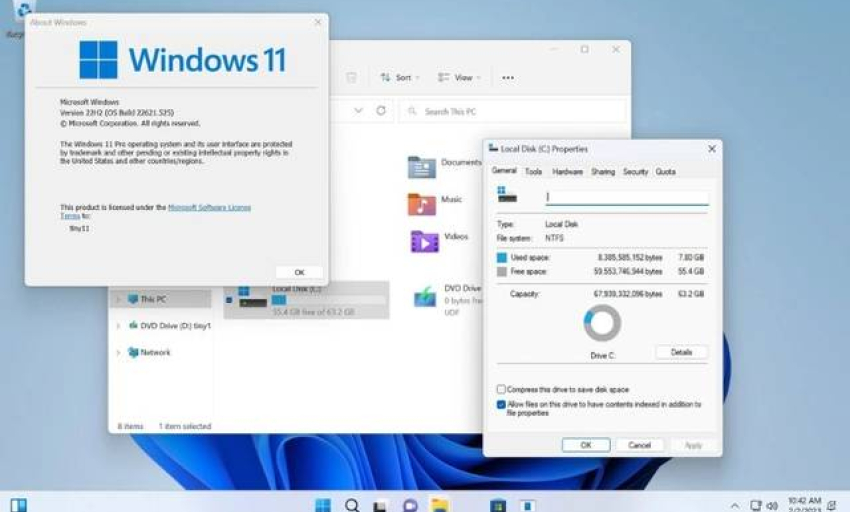The width and height of the screenshot is (850, 512).
Task: Open address bar history dropdown chevron
Action: 358,111
